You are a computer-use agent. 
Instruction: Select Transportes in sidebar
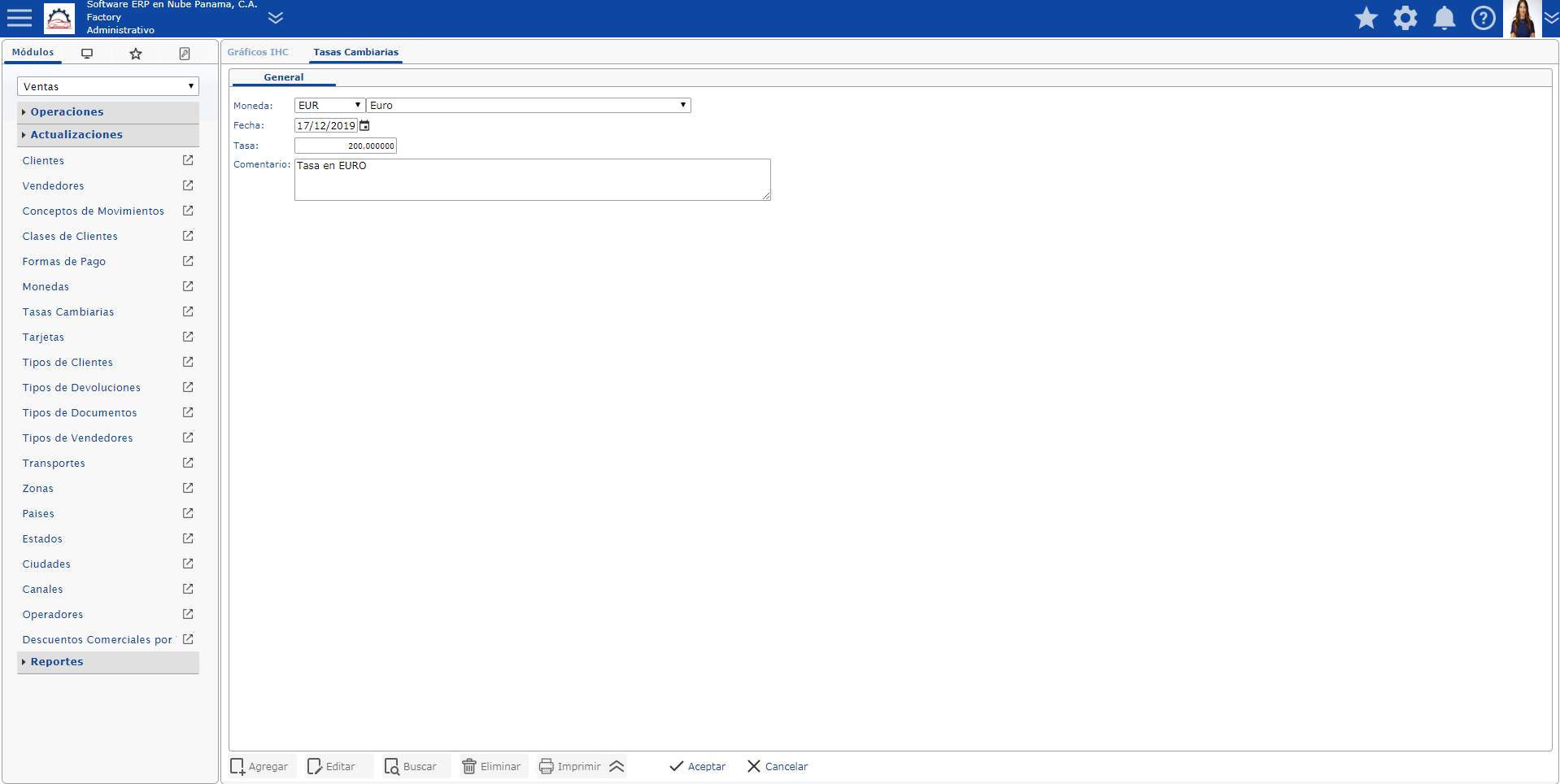point(54,464)
